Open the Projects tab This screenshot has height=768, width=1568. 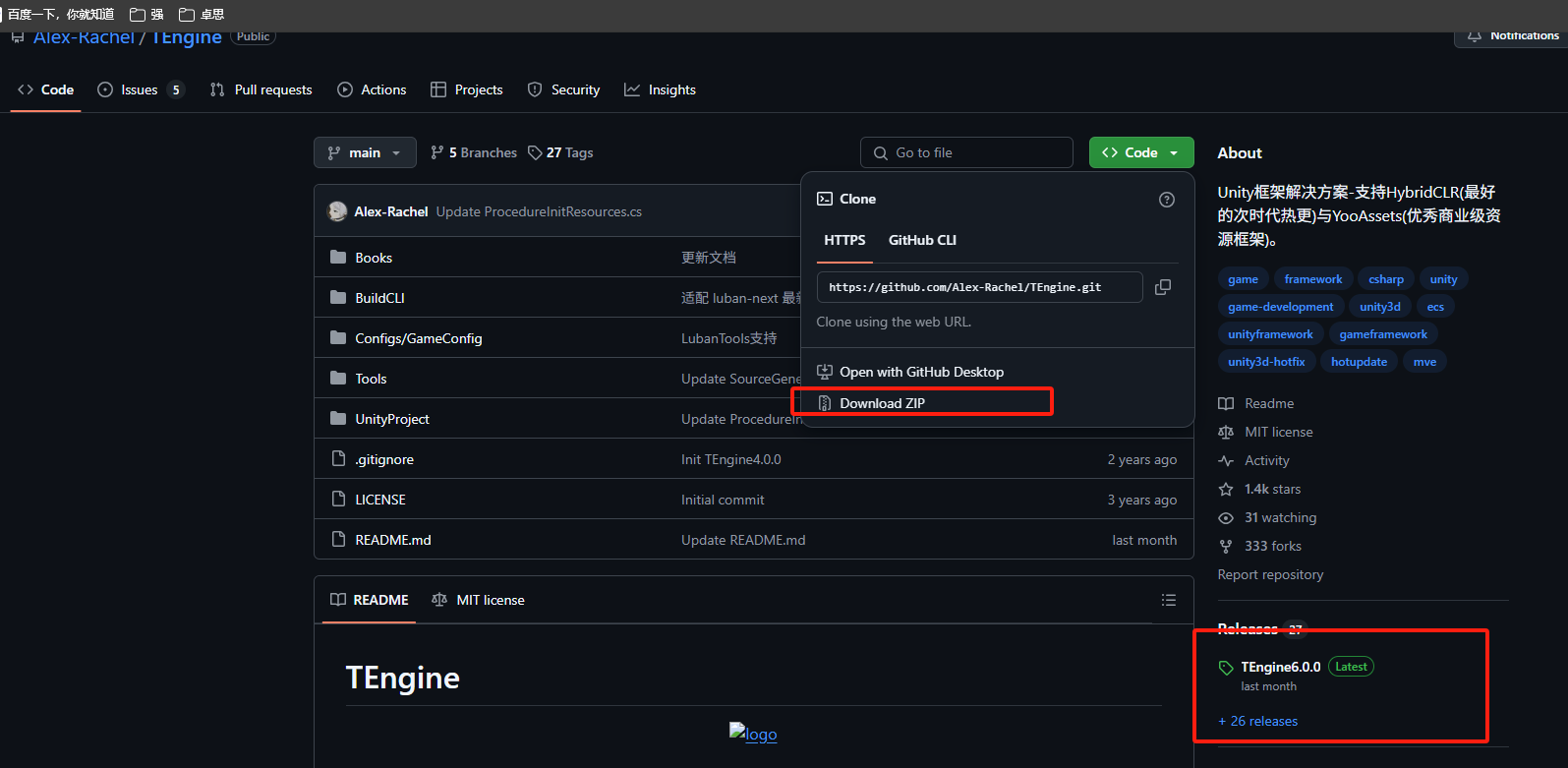467,89
